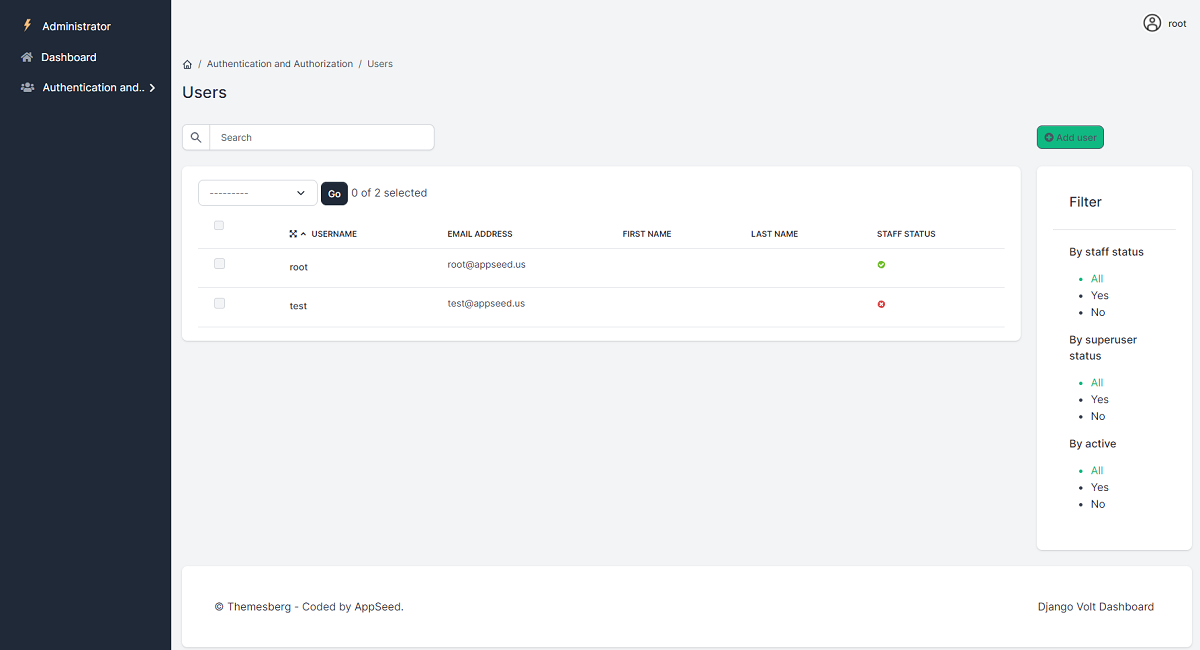
Task: Click the green staff status check for root
Action: click(881, 265)
